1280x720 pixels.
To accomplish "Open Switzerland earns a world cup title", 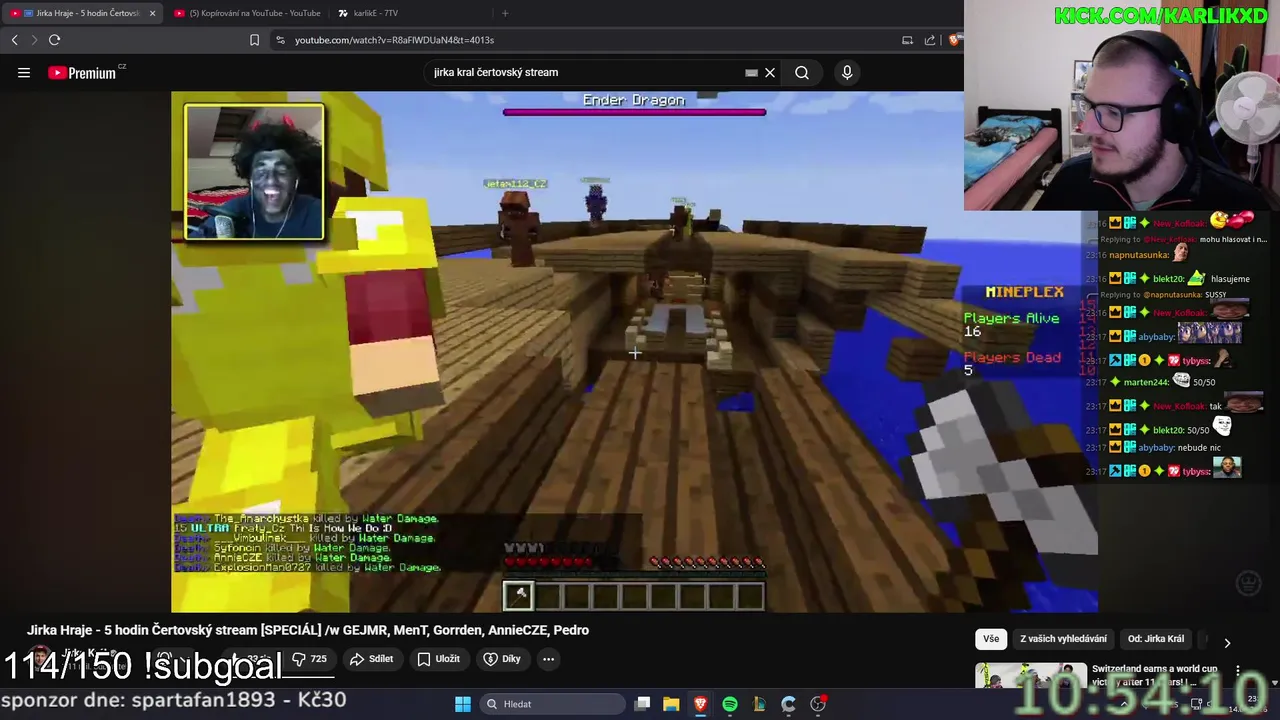I will pyautogui.click(x=1155, y=675).
